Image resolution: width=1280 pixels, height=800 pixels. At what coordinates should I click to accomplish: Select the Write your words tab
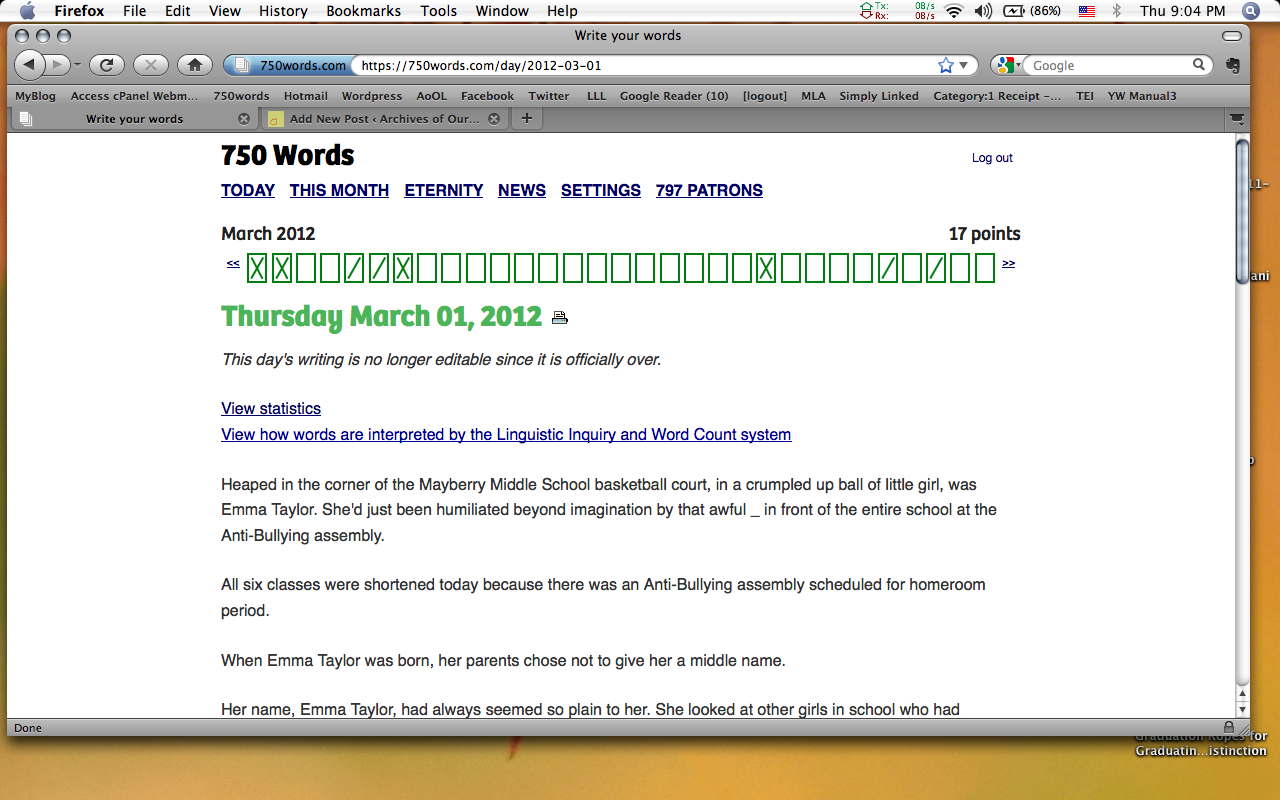132,118
